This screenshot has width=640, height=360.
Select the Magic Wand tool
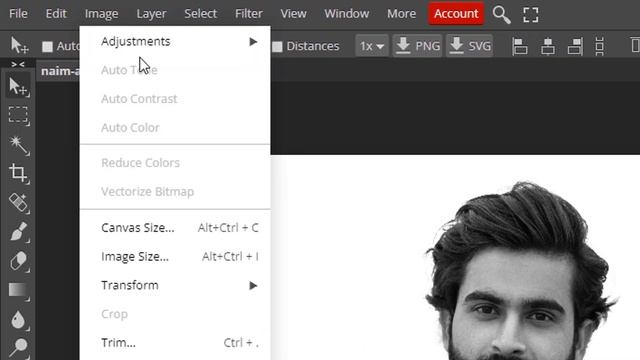pyautogui.click(x=18, y=145)
